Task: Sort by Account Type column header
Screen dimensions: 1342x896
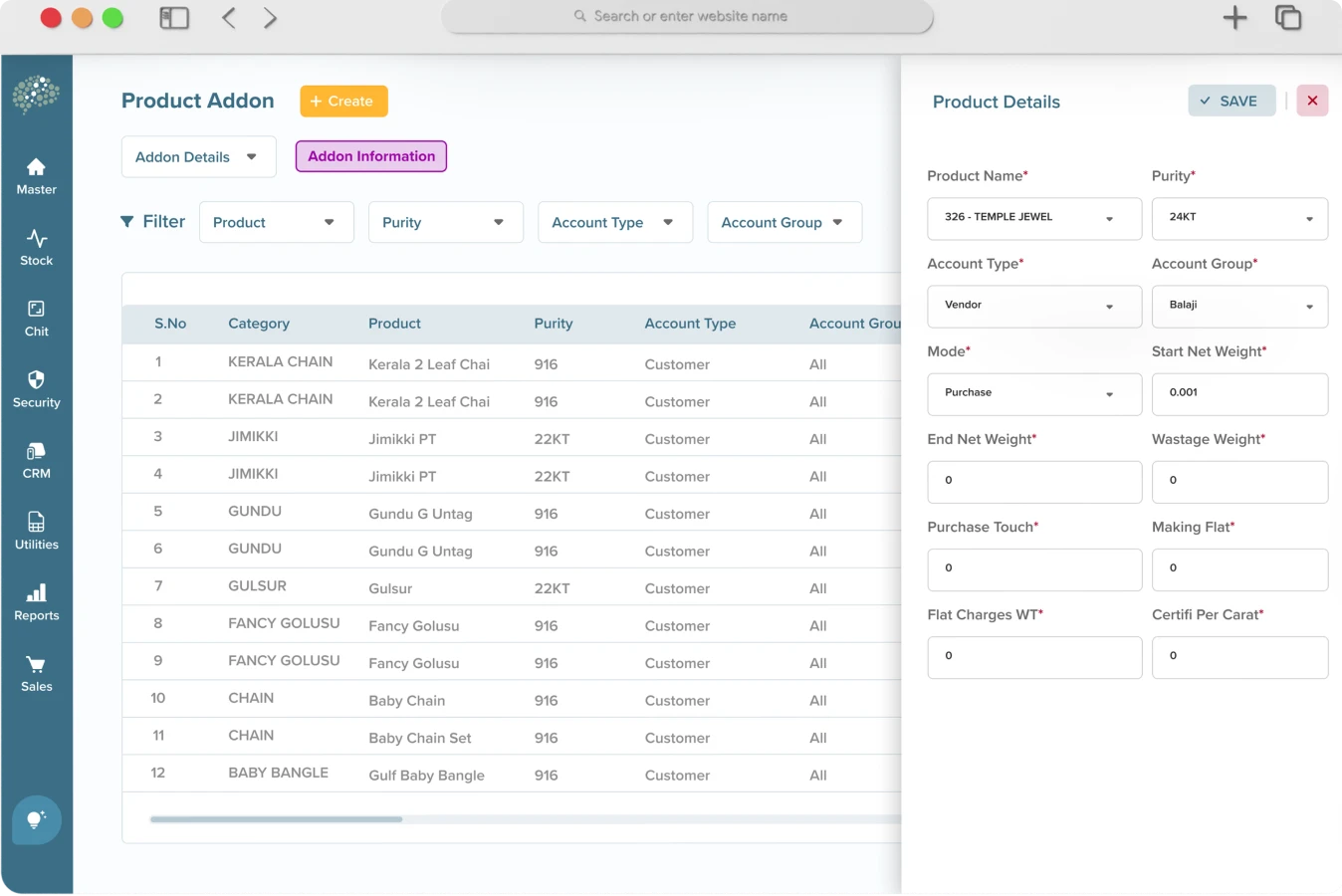Action: pos(690,324)
